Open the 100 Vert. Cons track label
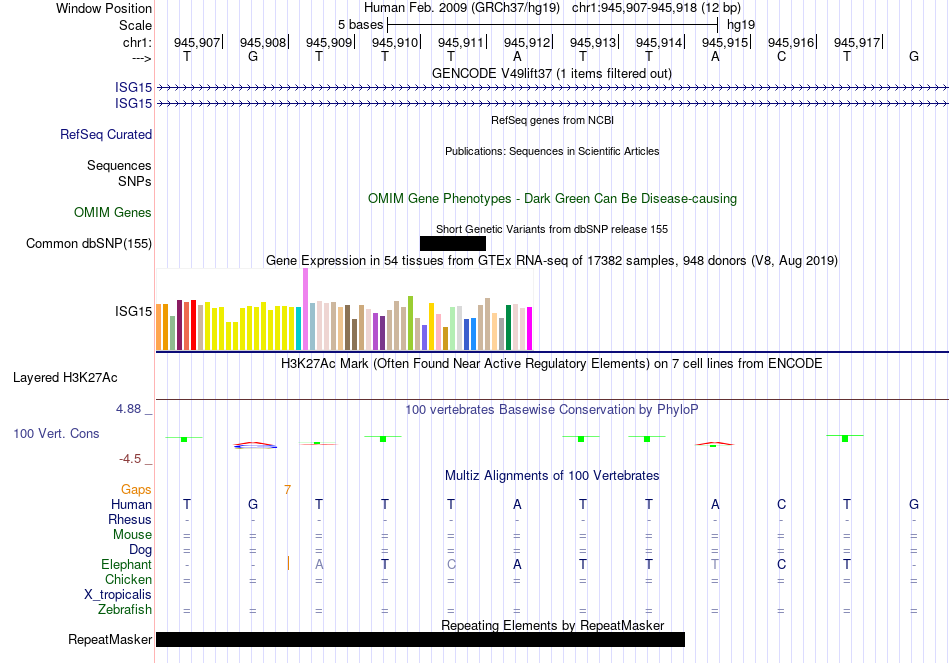 pos(56,433)
